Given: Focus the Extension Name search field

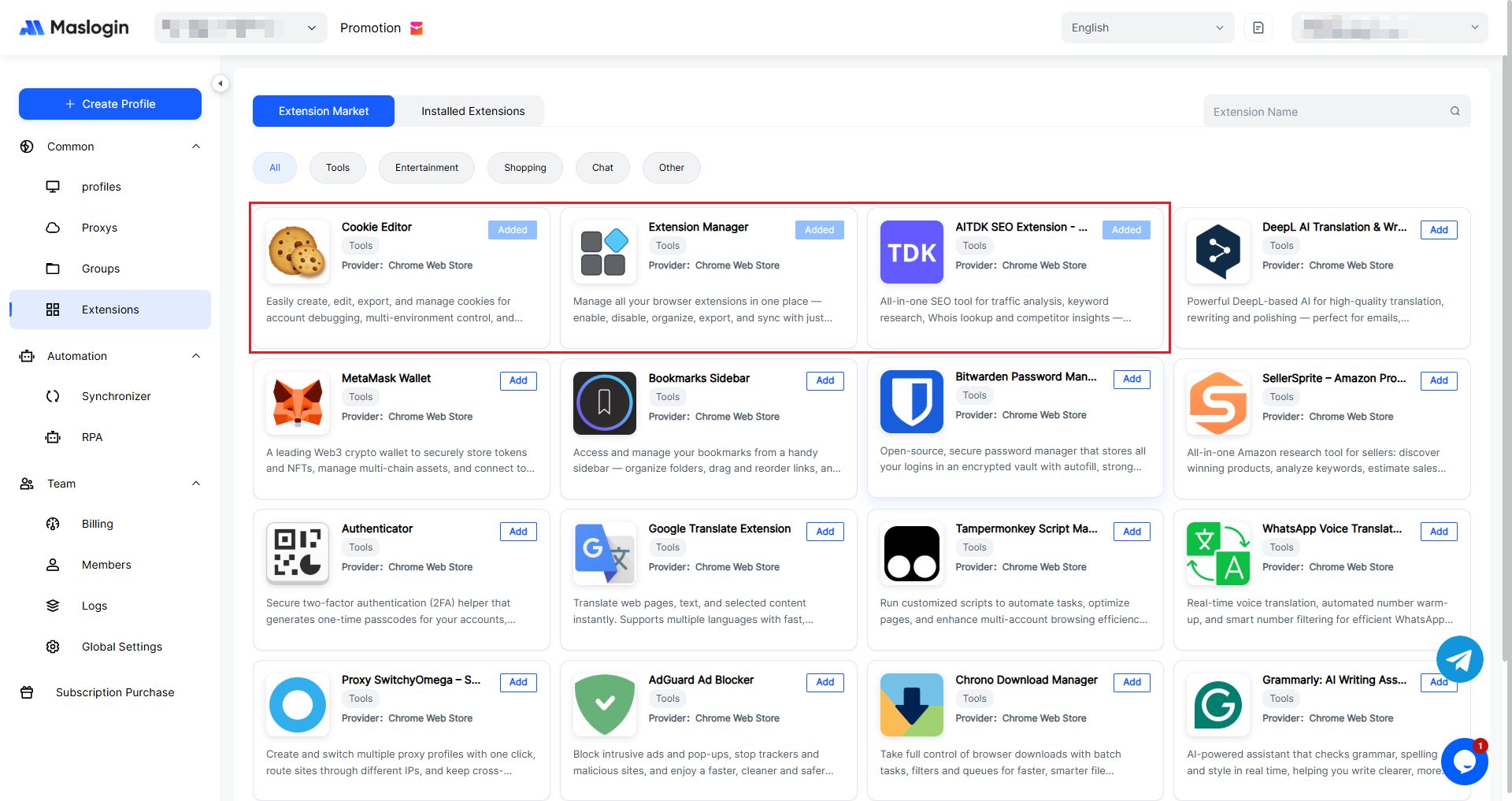Looking at the screenshot, I should pyautogui.click(x=1327, y=112).
